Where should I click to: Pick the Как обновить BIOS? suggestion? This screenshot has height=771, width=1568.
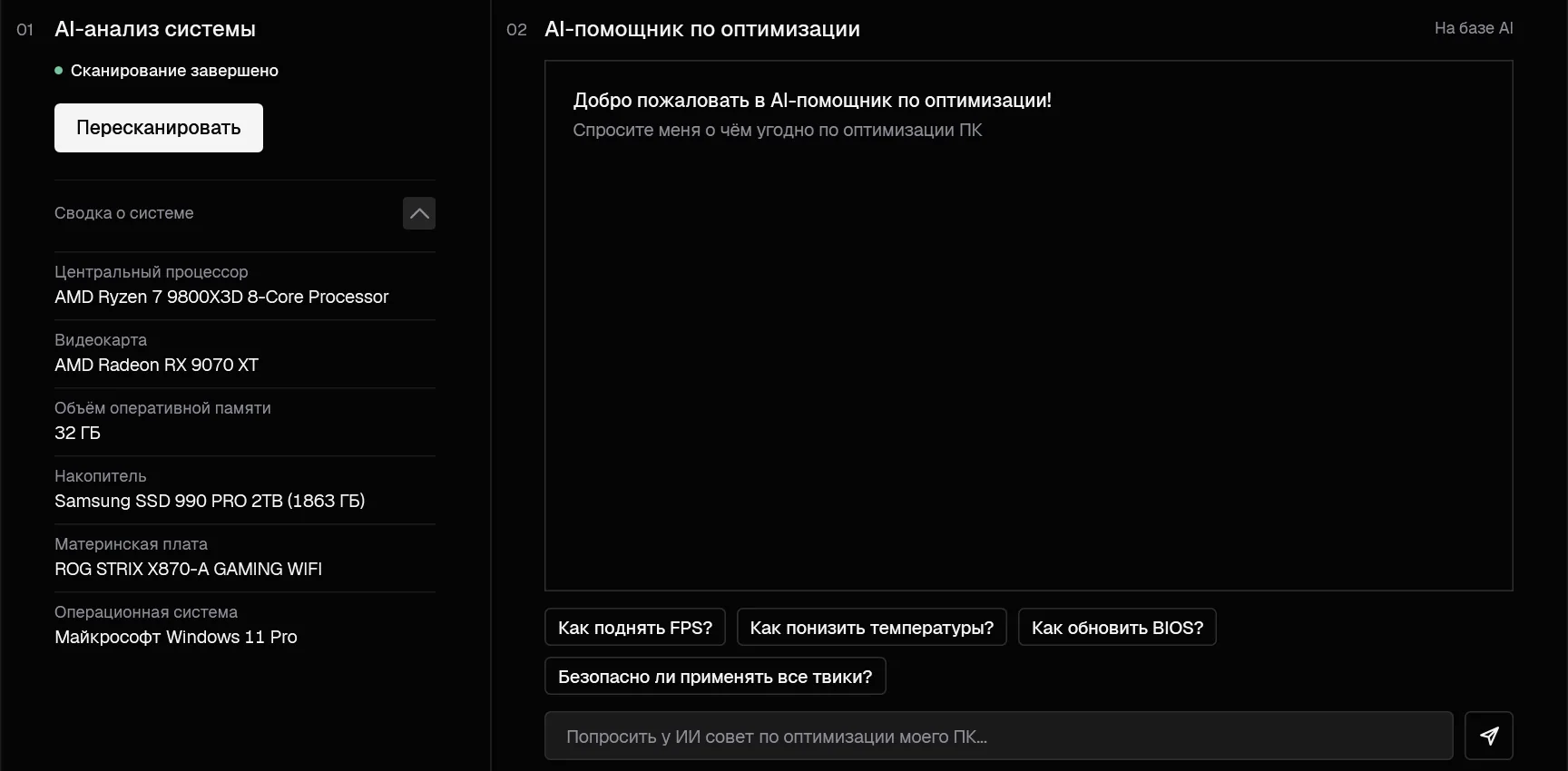(x=1117, y=628)
